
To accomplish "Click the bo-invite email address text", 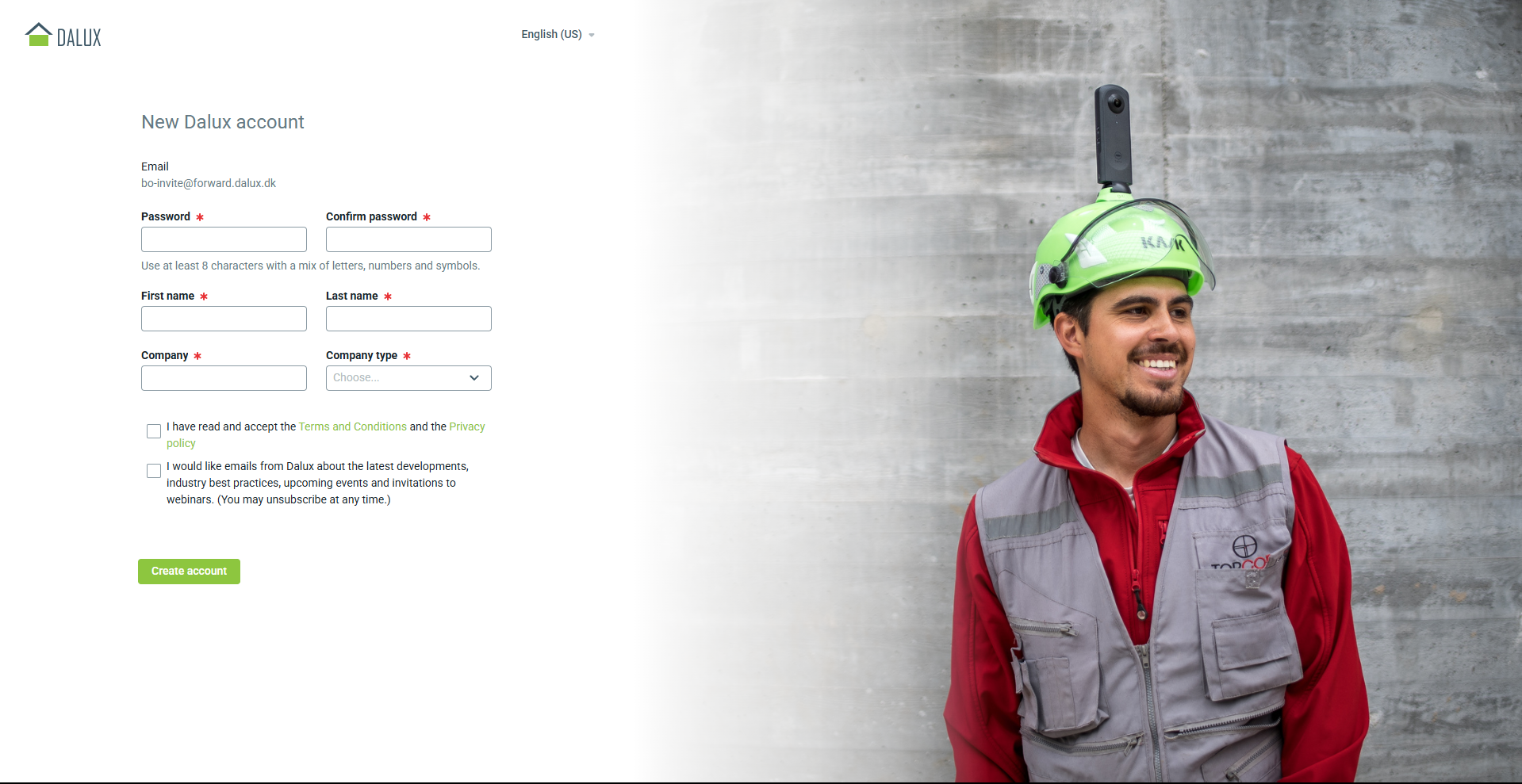I will coord(209,183).
